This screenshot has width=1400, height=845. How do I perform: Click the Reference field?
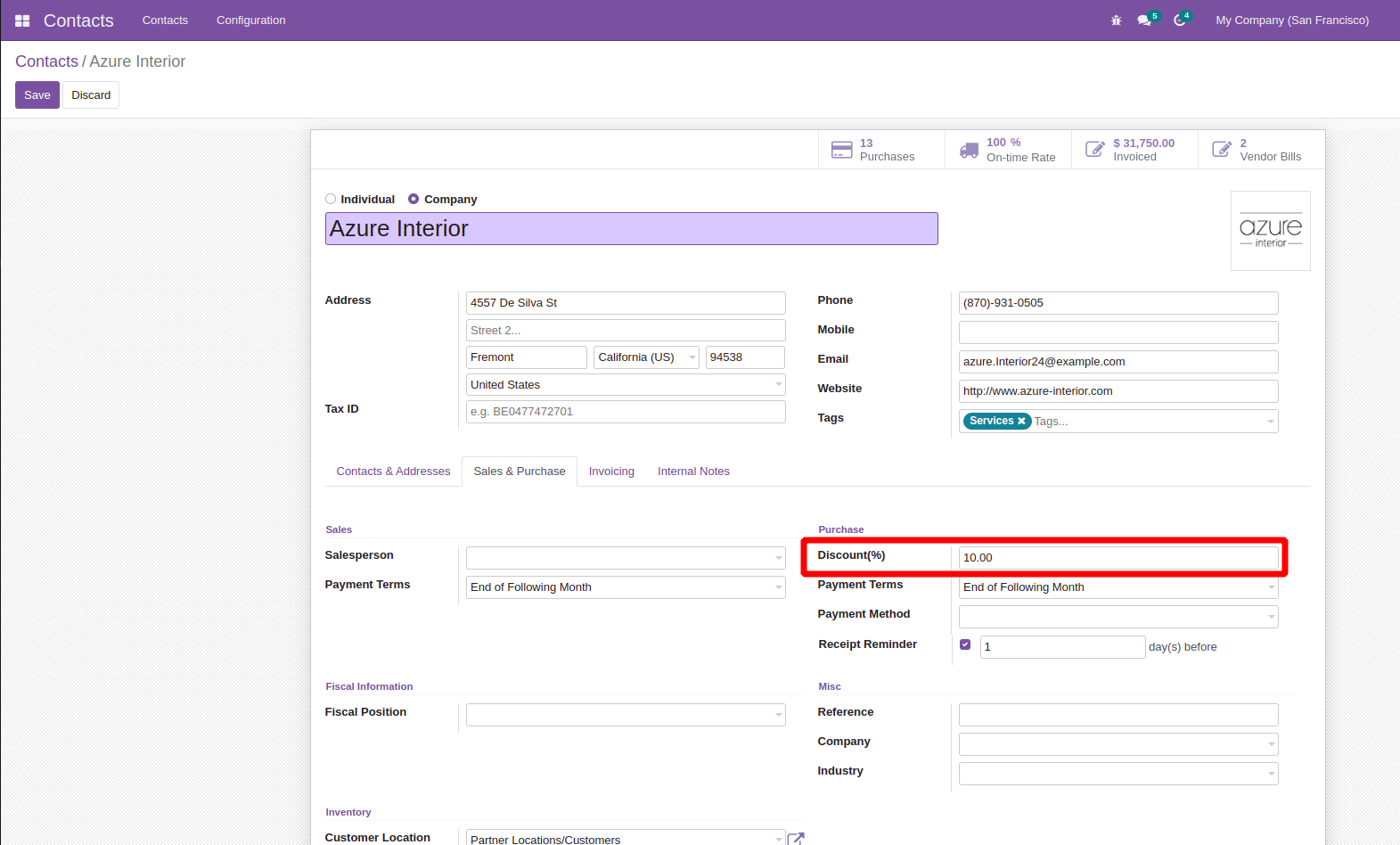click(1118, 715)
